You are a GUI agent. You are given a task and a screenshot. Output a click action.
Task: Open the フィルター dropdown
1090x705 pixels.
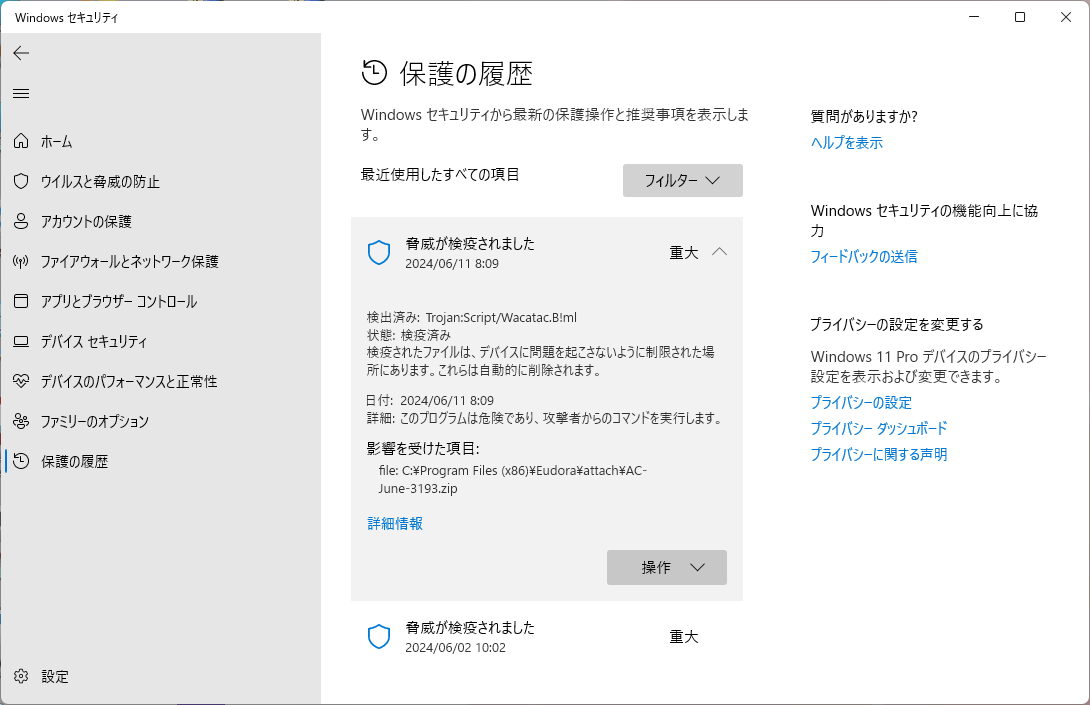(683, 180)
